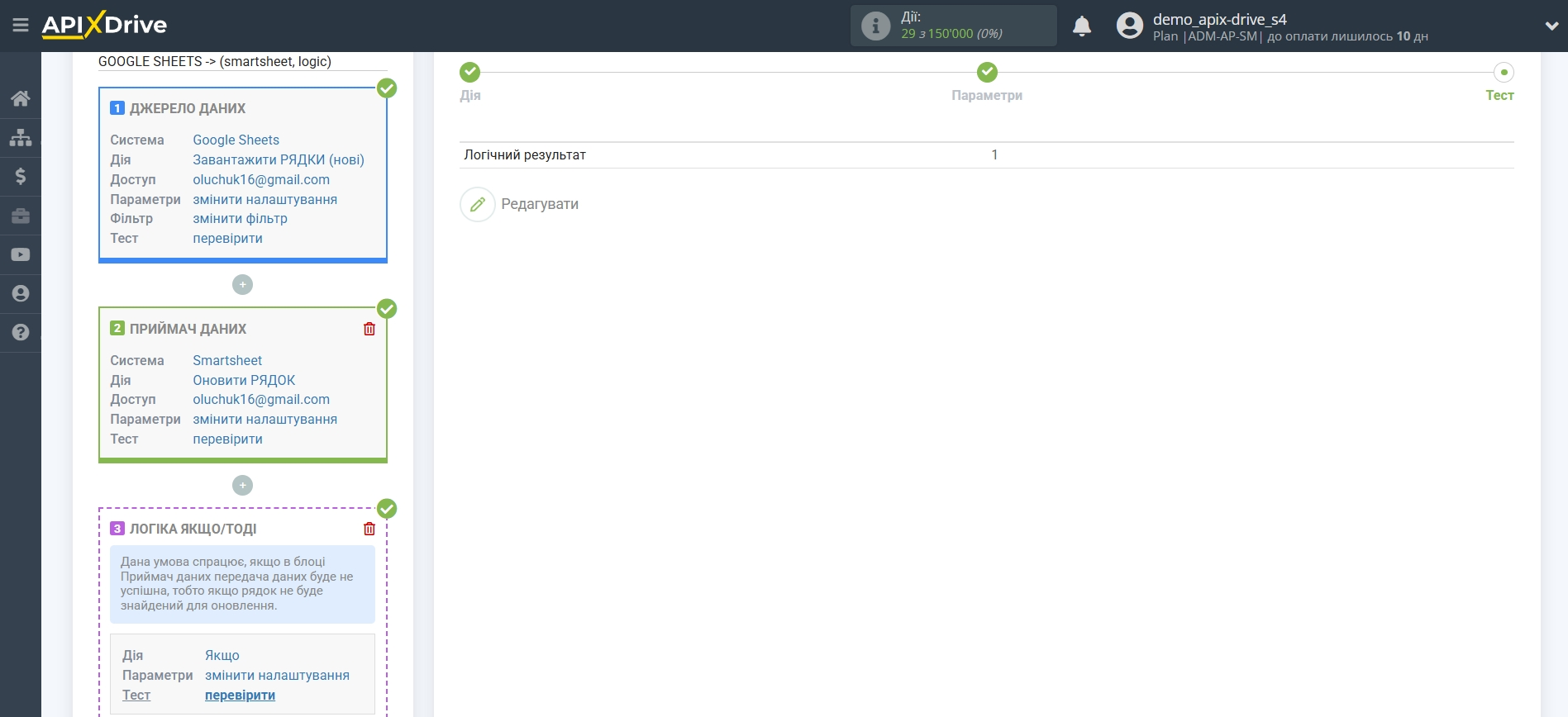This screenshot has height=717, width=1568.
Task: Click the actions info icon
Action: [x=875, y=26]
